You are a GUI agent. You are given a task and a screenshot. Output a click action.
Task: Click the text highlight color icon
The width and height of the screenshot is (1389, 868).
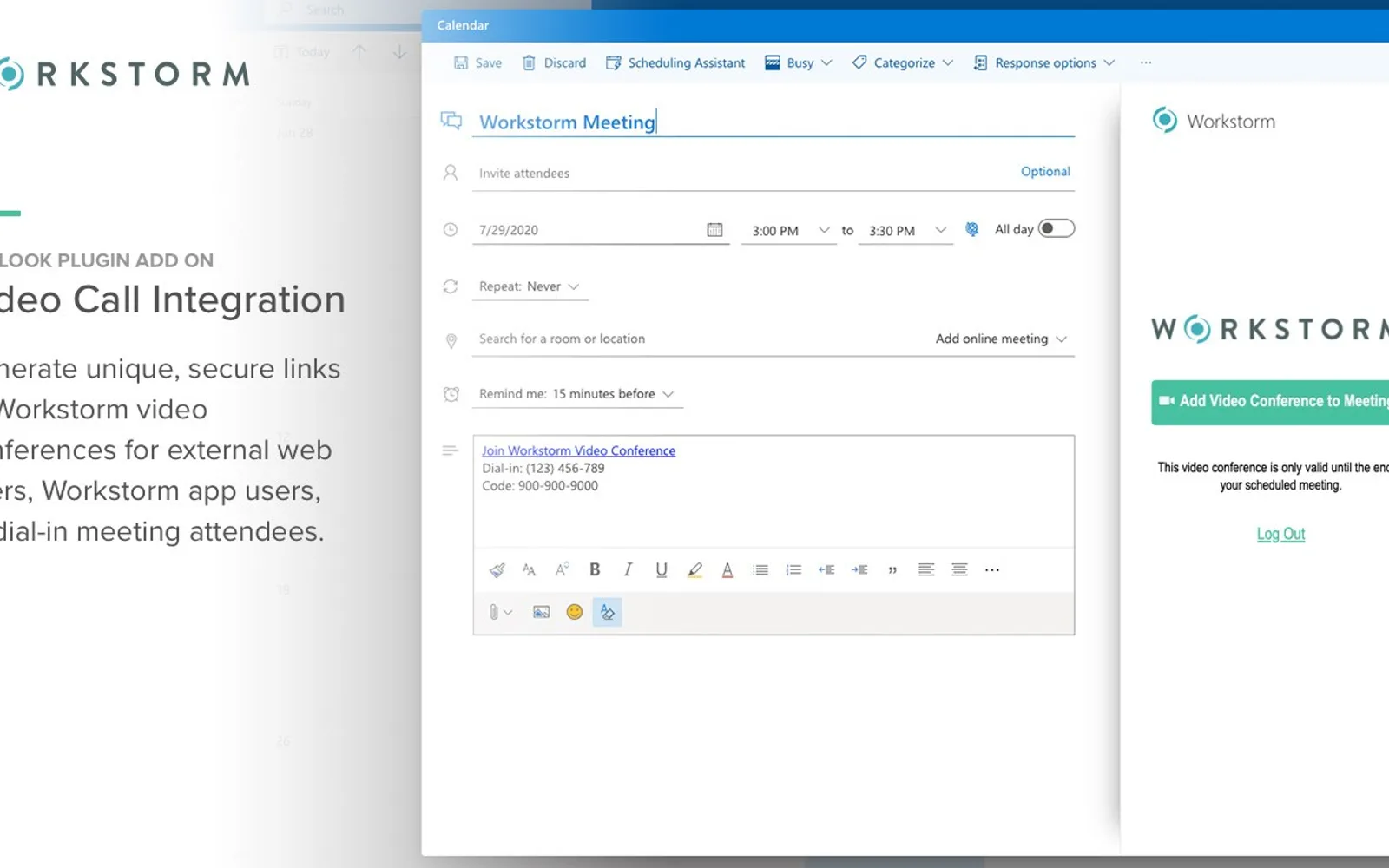pyautogui.click(x=694, y=570)
